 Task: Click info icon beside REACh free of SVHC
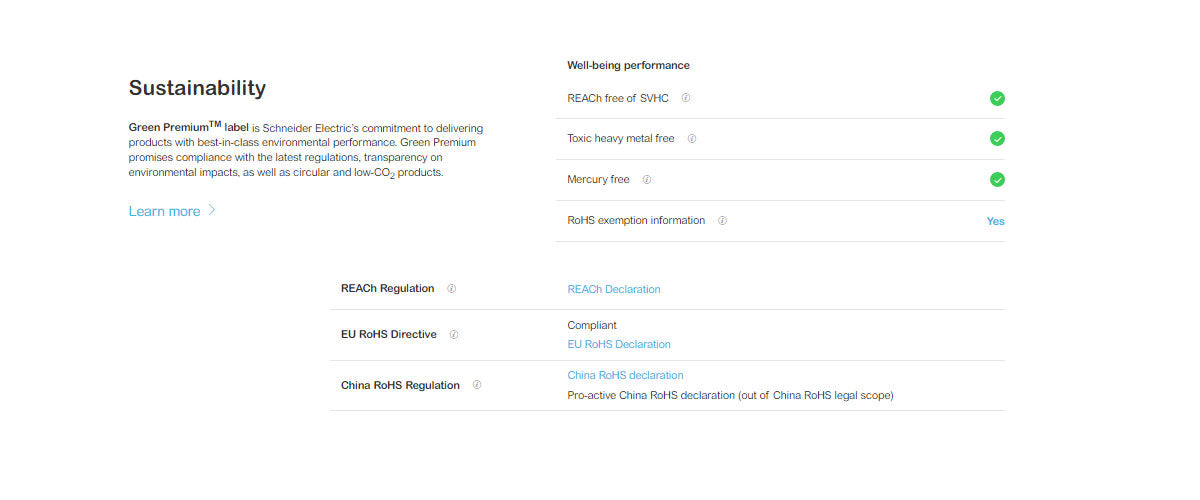coord(686,98)
